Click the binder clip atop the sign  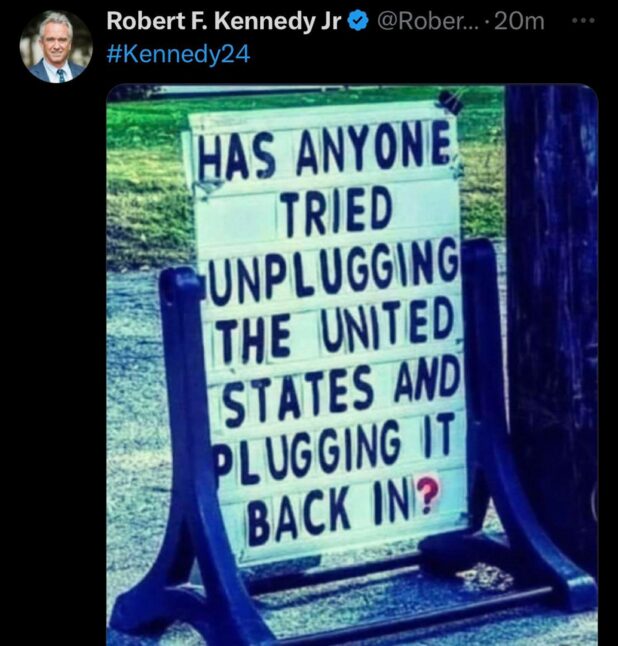(x=450, y=101)
